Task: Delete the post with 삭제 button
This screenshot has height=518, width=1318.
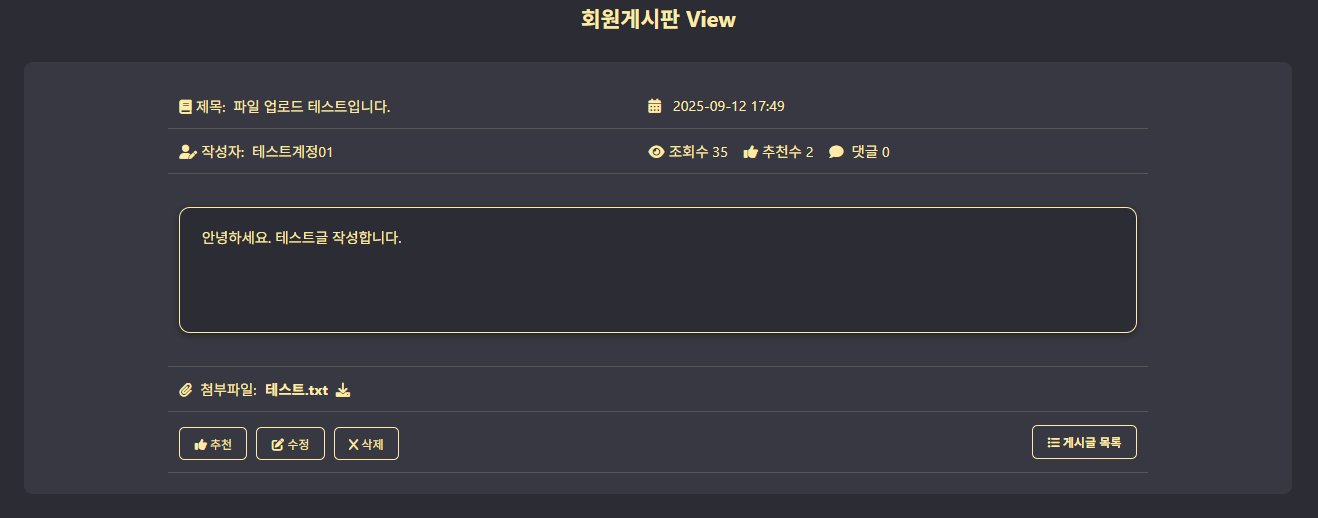Action: 366,444
